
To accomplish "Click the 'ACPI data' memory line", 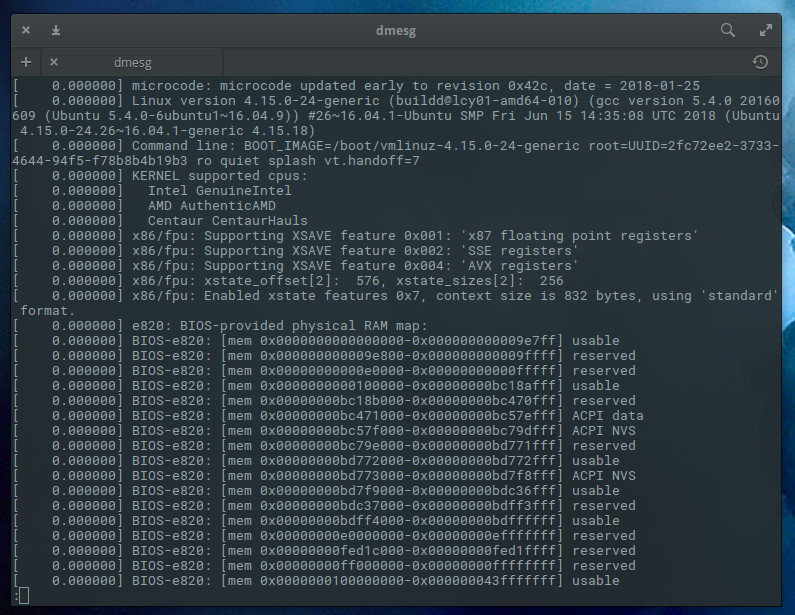I will point(328,416).
